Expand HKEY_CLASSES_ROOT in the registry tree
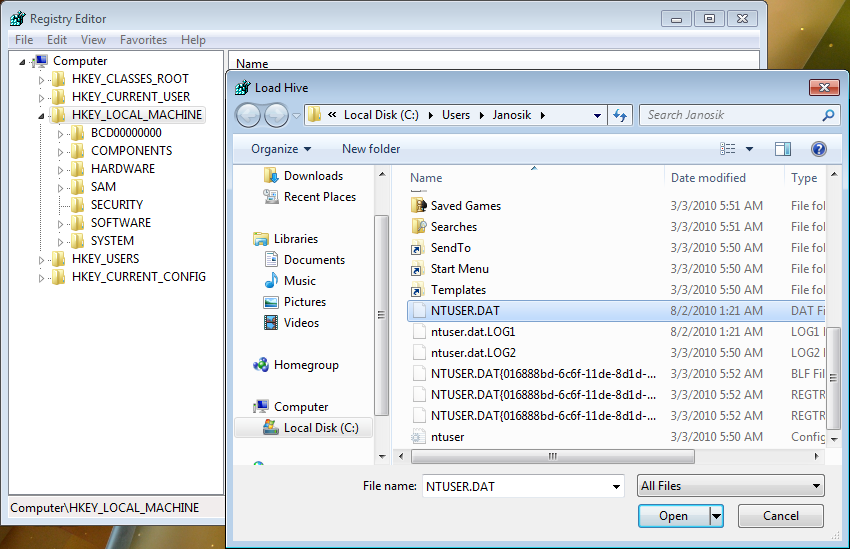Screen dimensions: 850x549 pyautogui.click(x=41, y=80)
